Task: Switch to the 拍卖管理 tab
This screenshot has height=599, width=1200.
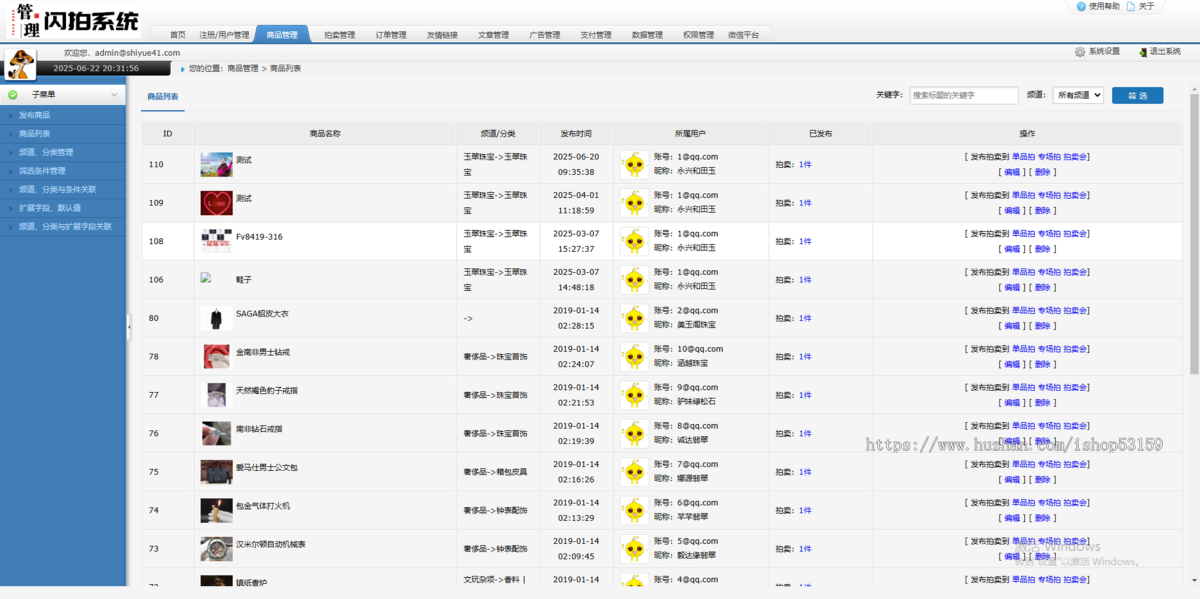Action: [339, 35]
